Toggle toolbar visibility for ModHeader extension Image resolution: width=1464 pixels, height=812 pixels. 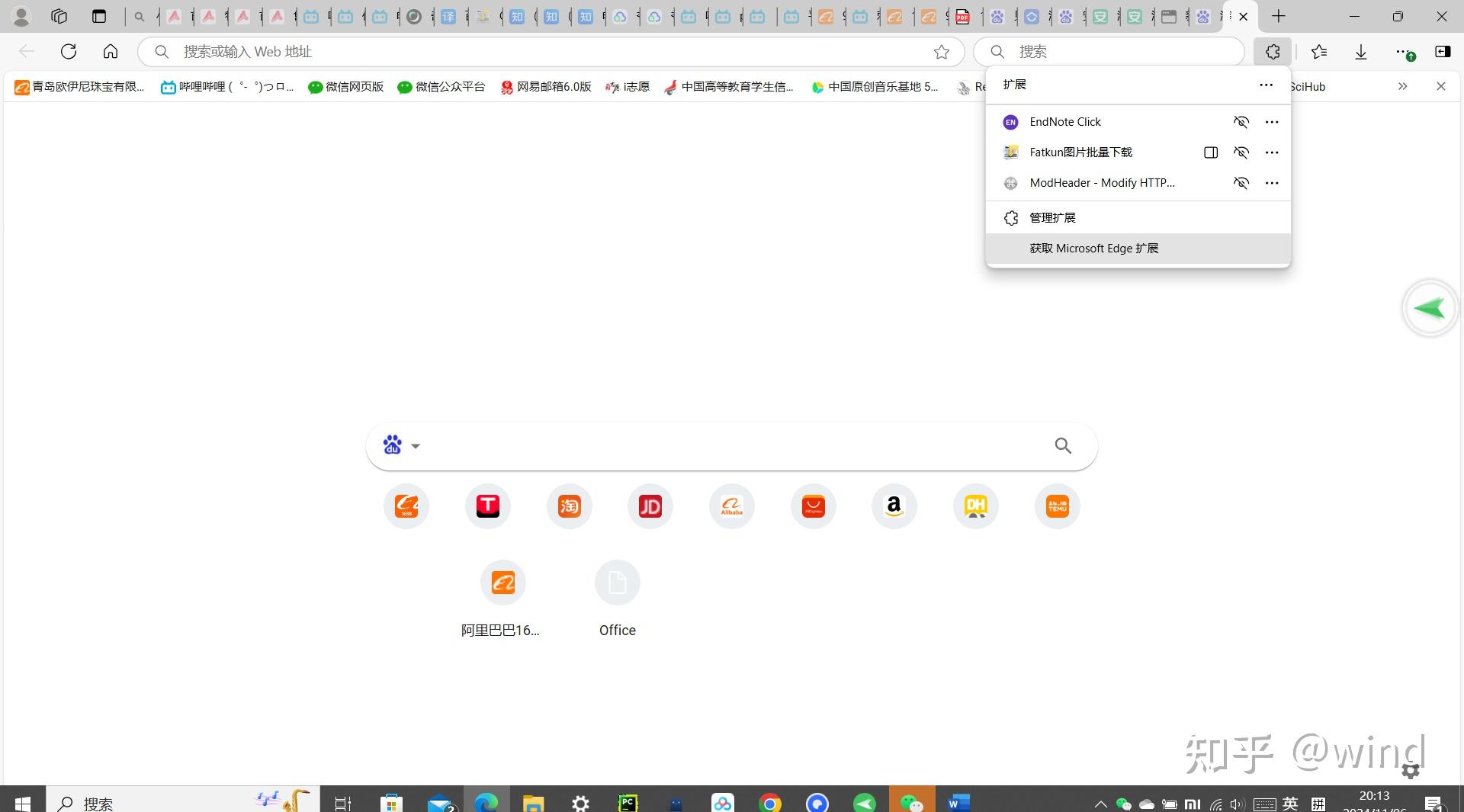1241,183
